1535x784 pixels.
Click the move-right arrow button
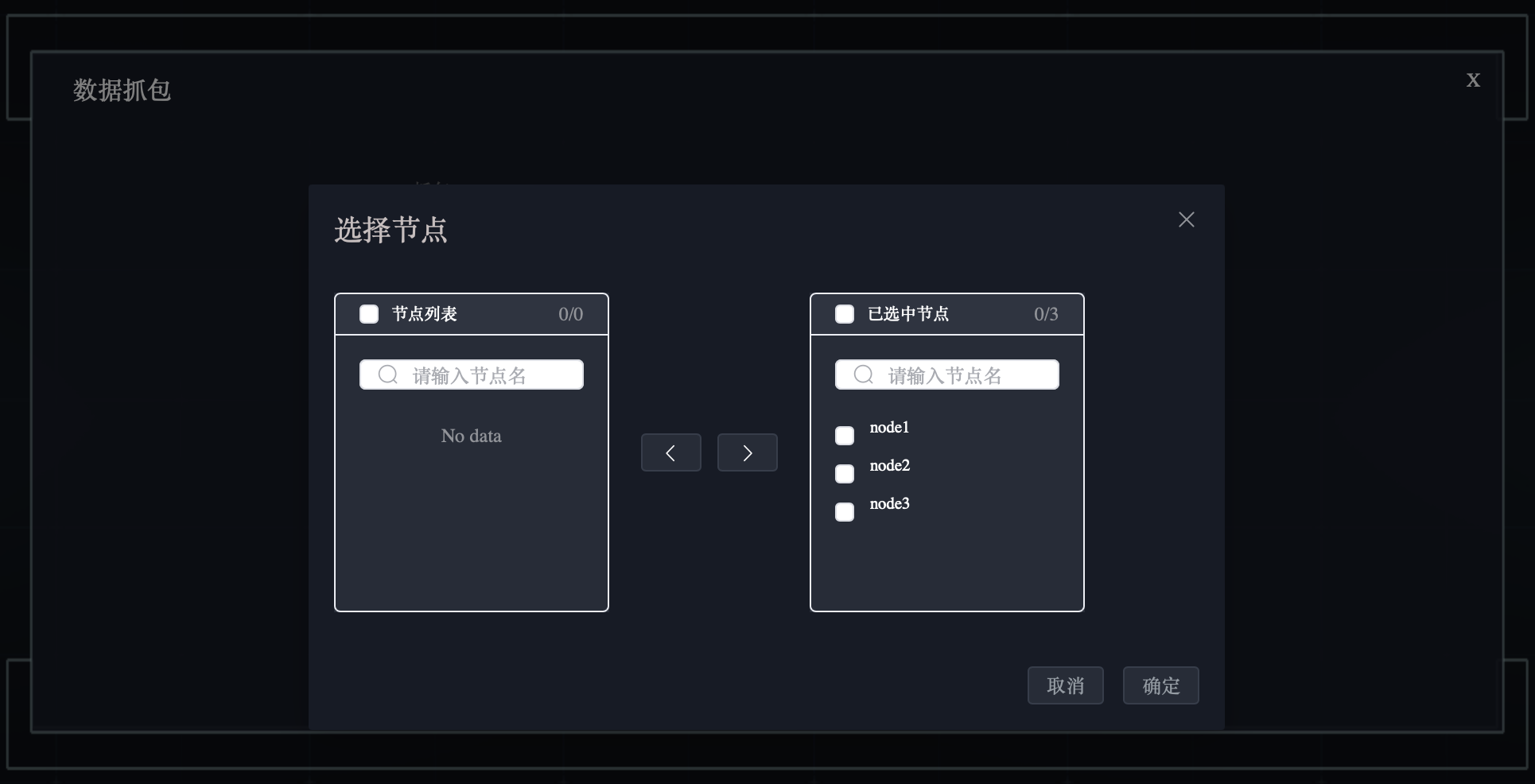click(747, 452)
